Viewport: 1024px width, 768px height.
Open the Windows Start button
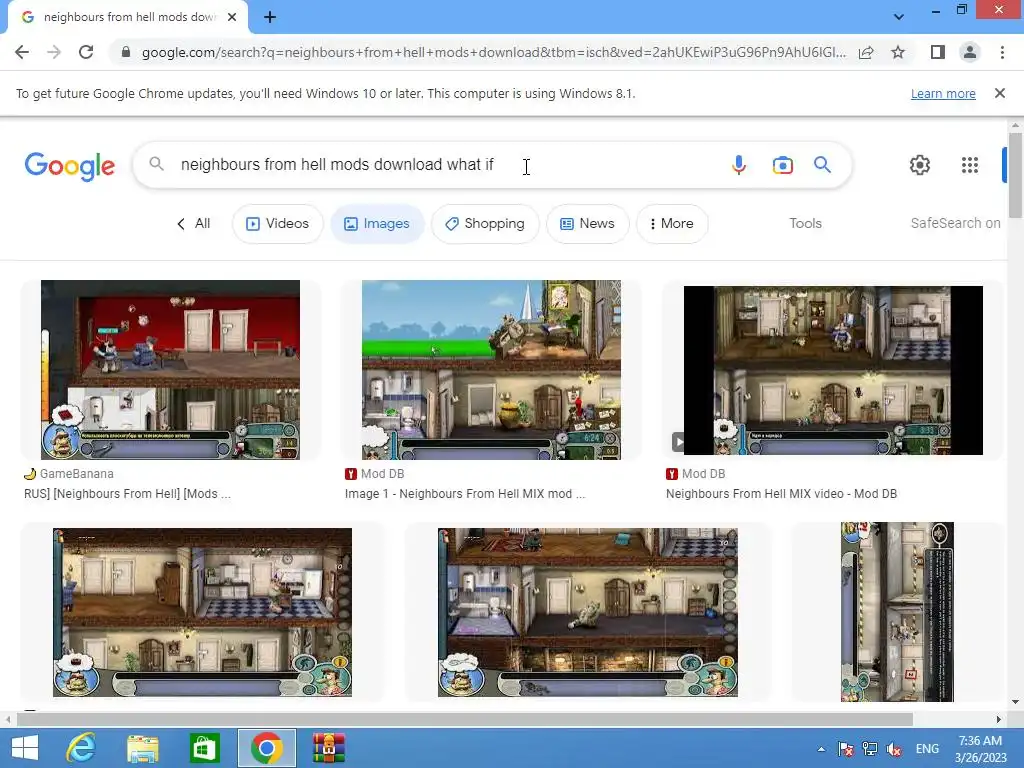(25, 748)
